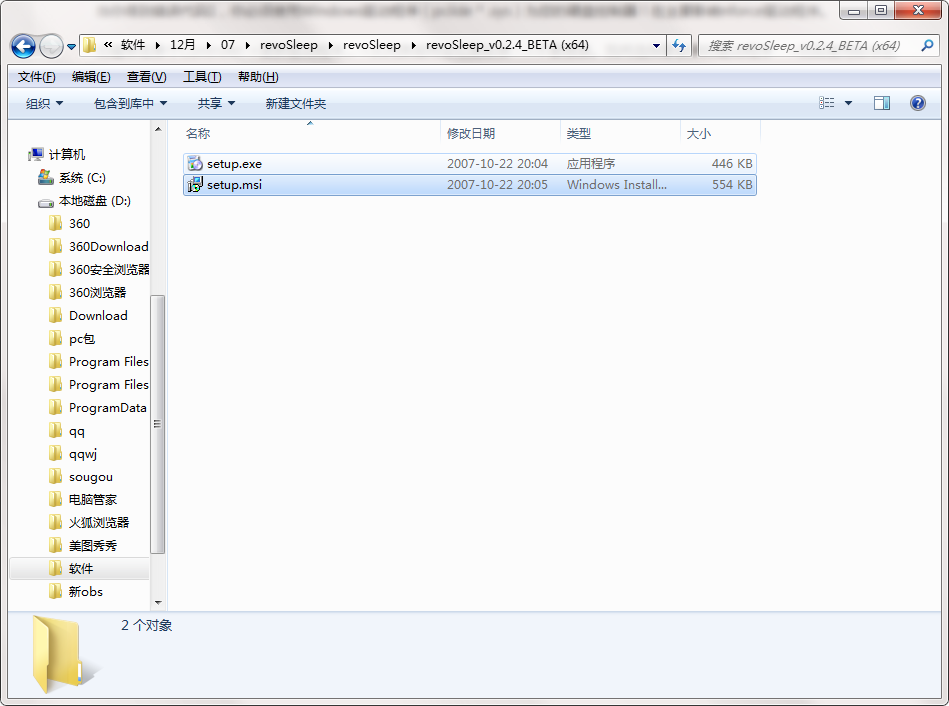Maximize the Explorer window
The width and height of the screenshot is (949, 706).
[881, 10]
